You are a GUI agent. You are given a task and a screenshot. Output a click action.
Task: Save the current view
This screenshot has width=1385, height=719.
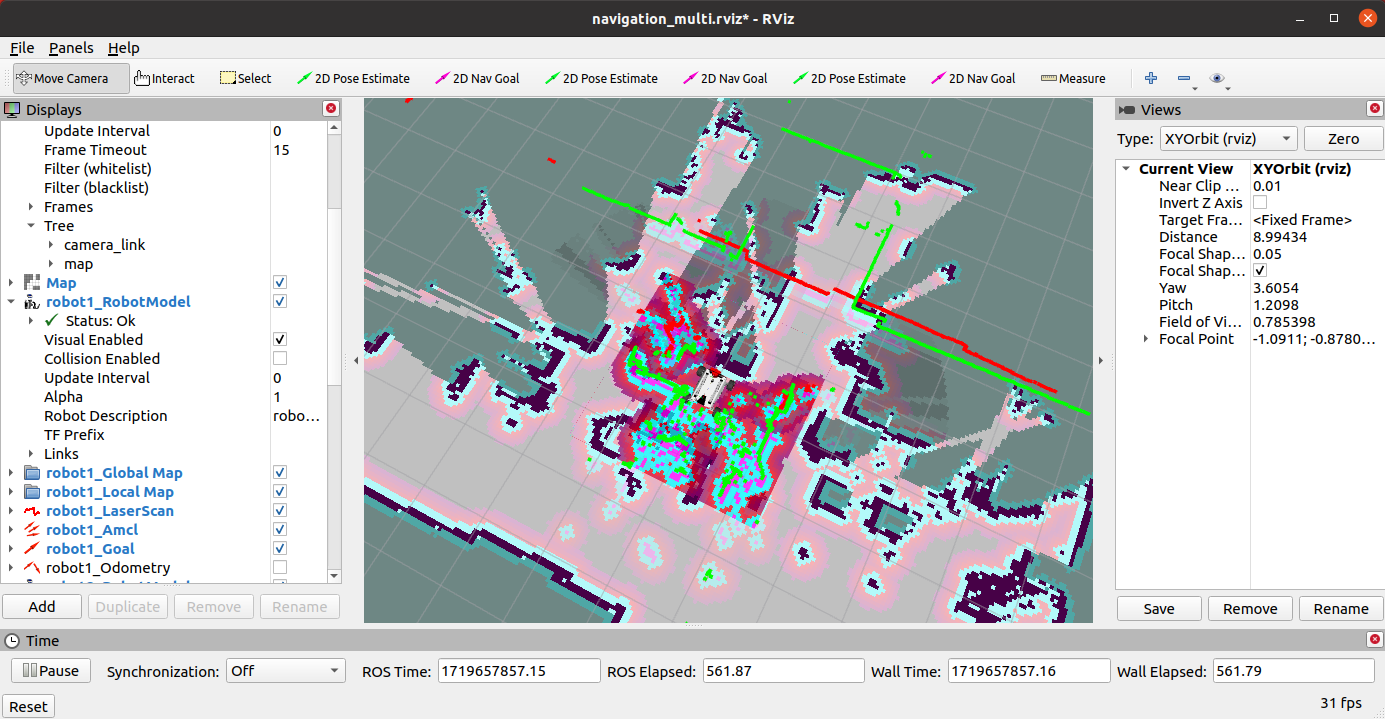(x=1159, y=608)
